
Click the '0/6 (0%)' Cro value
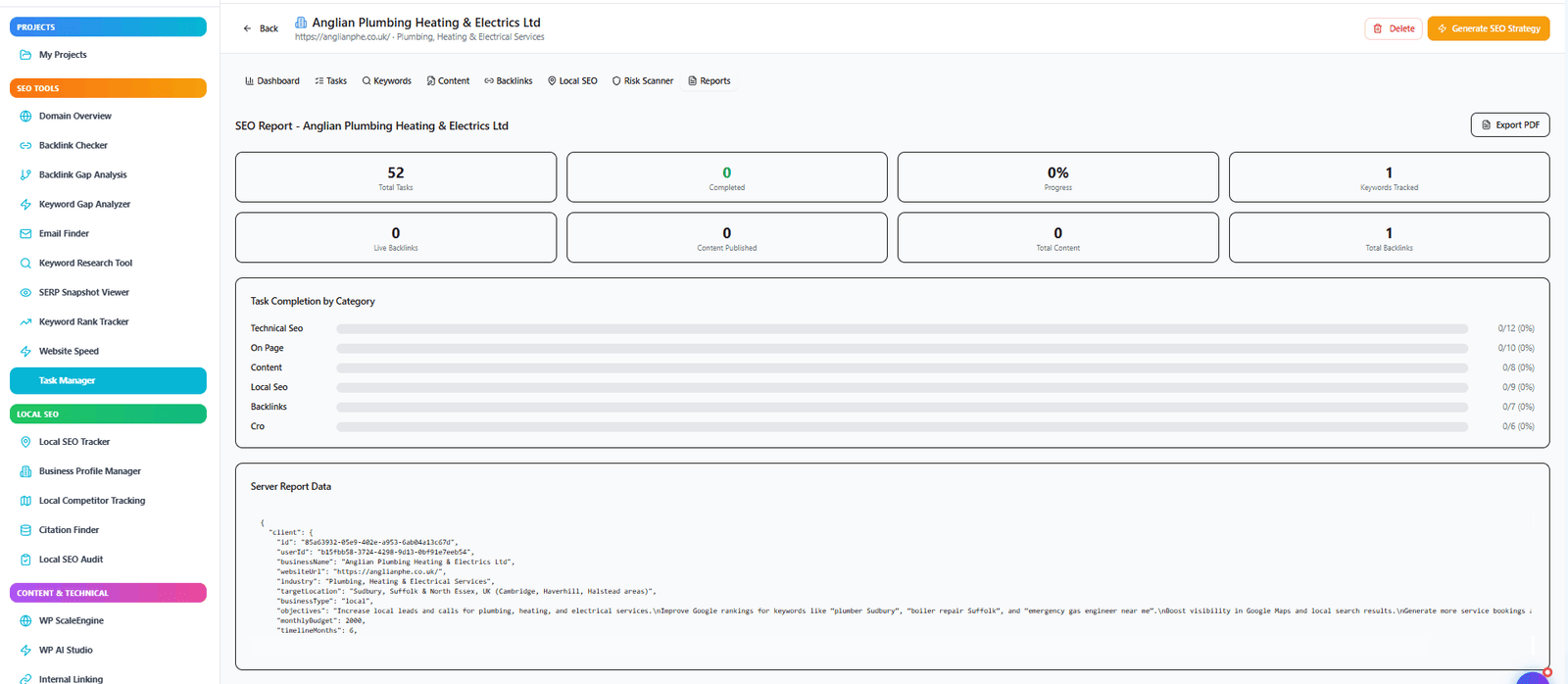point(1518,427)
